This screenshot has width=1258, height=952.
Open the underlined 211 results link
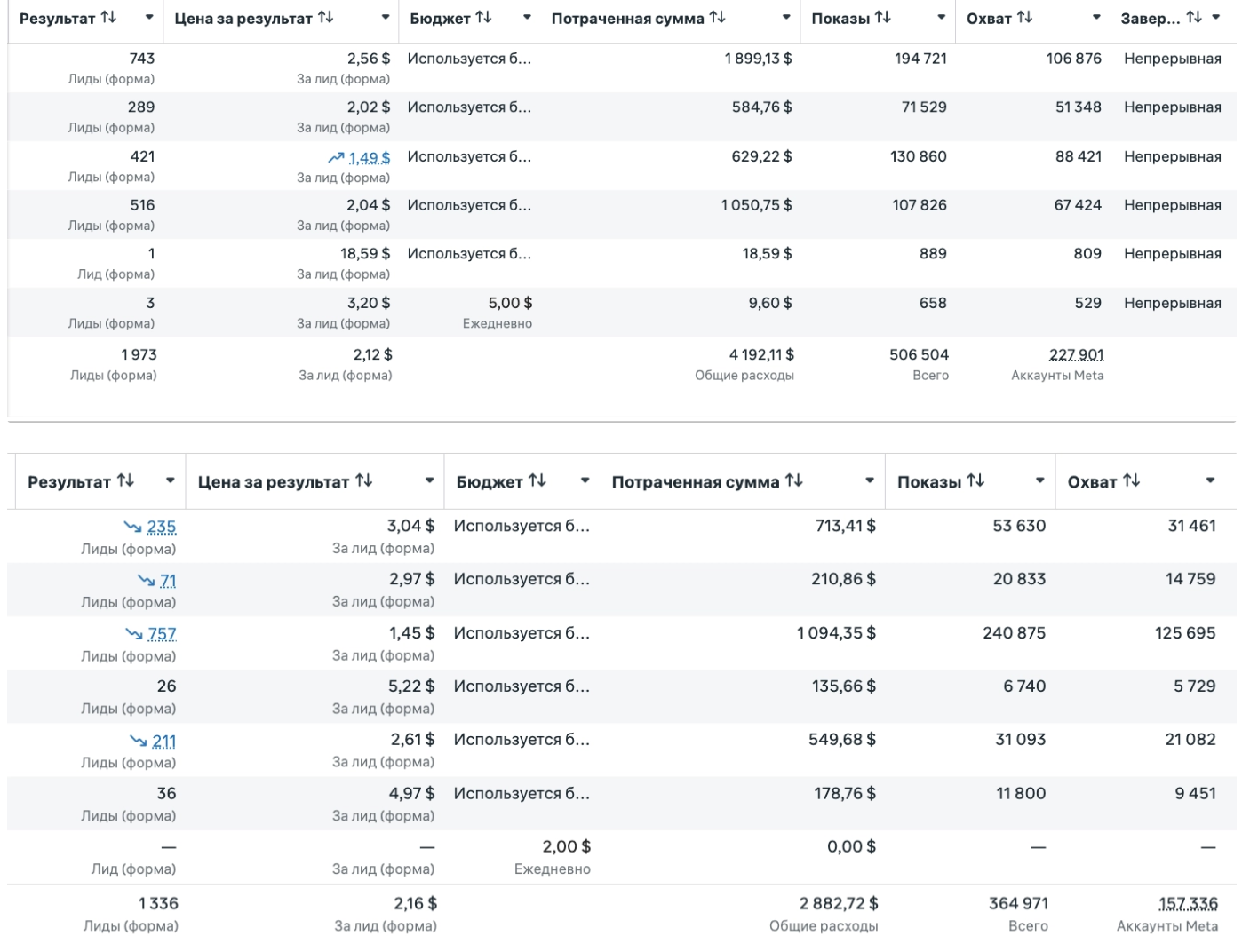coord(164,741)
